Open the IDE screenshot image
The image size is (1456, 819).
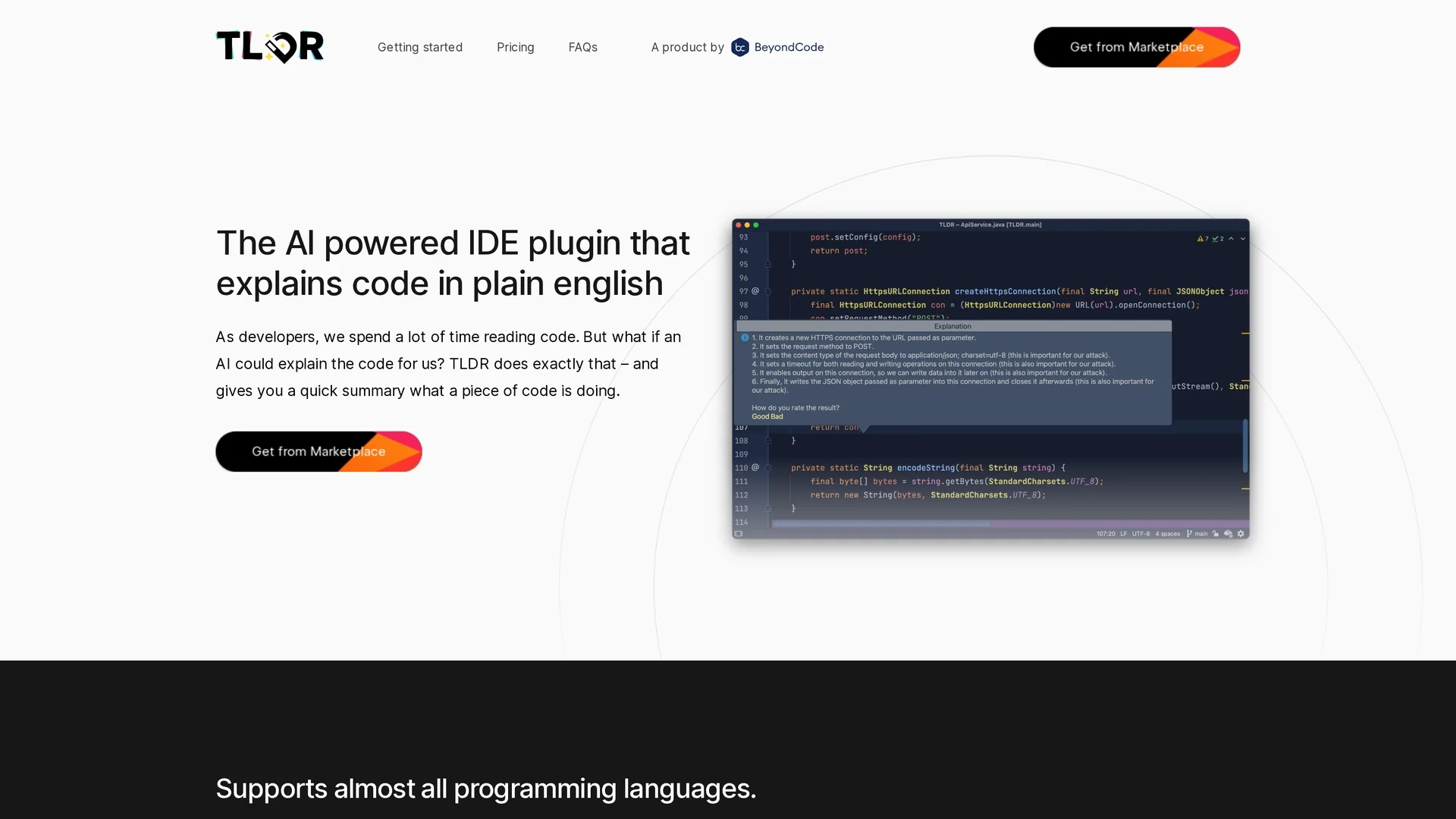(990, 378)
